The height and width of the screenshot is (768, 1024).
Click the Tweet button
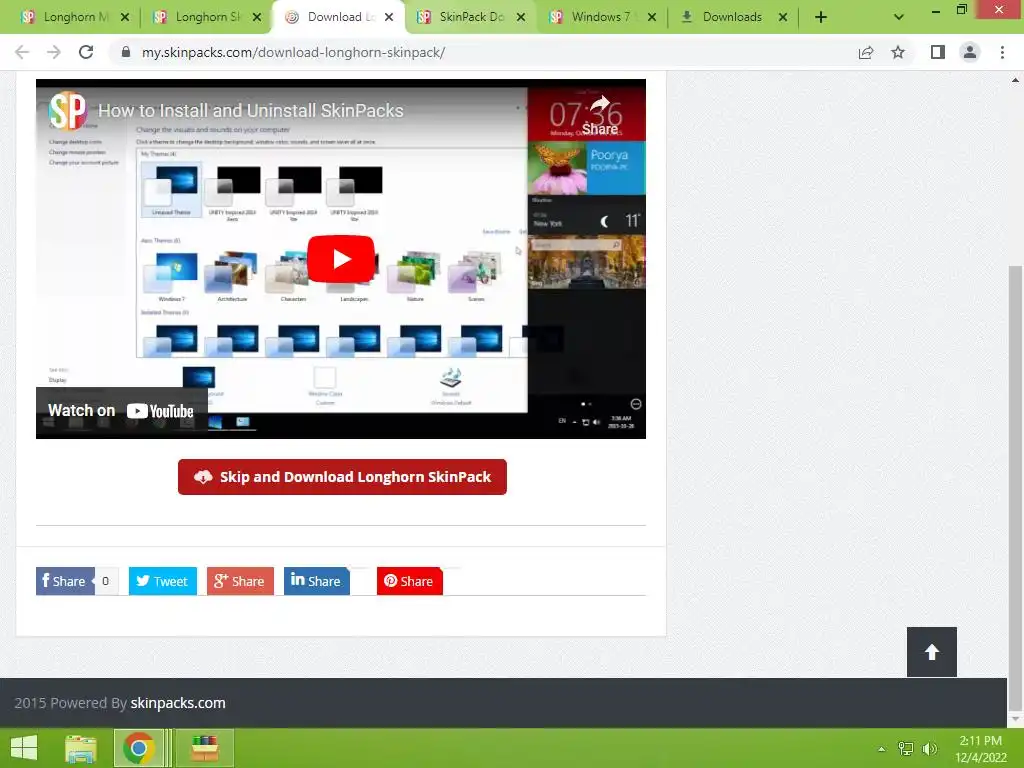(x=163, y=581)
